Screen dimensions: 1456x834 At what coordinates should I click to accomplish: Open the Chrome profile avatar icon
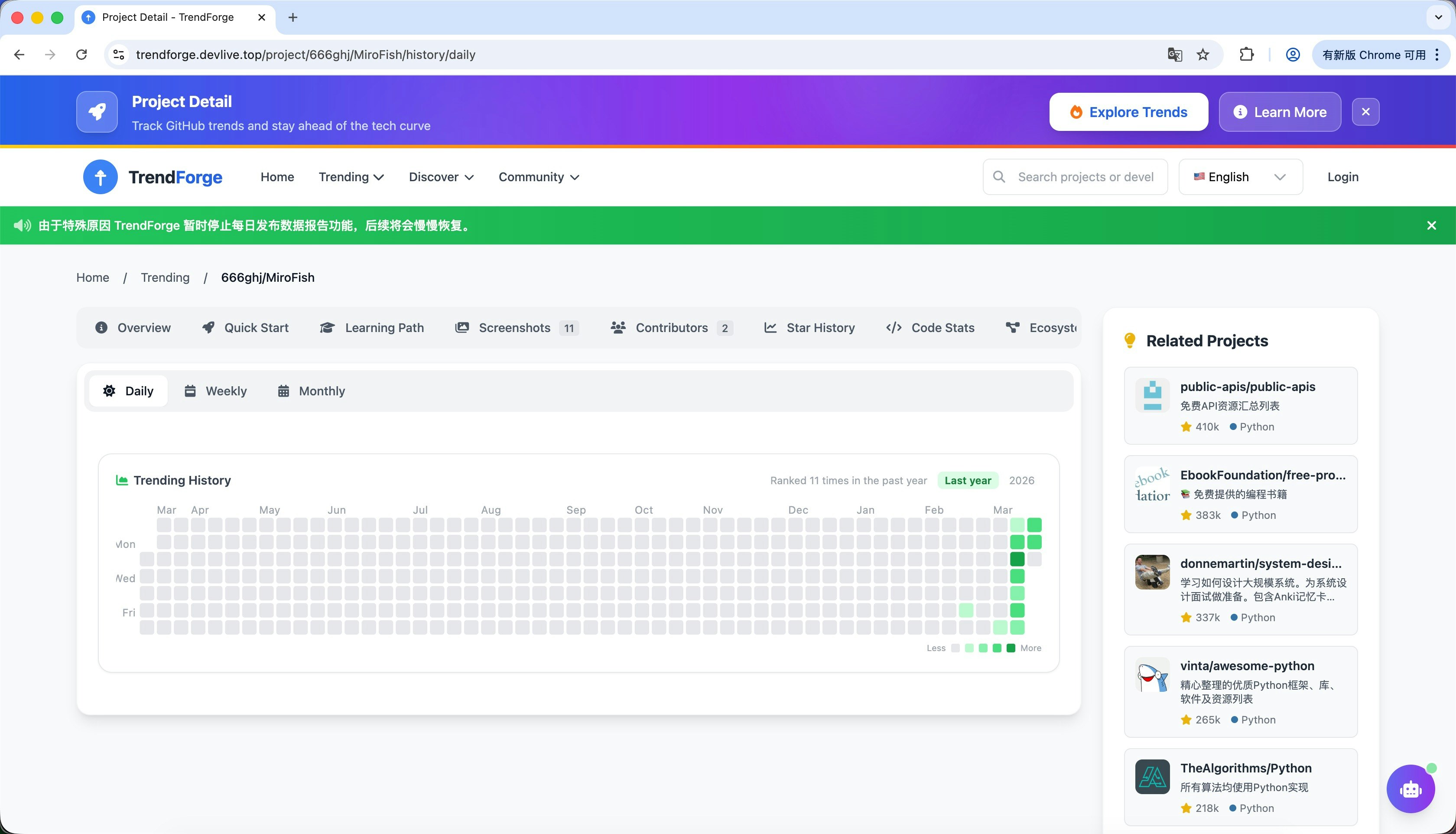1292,55
